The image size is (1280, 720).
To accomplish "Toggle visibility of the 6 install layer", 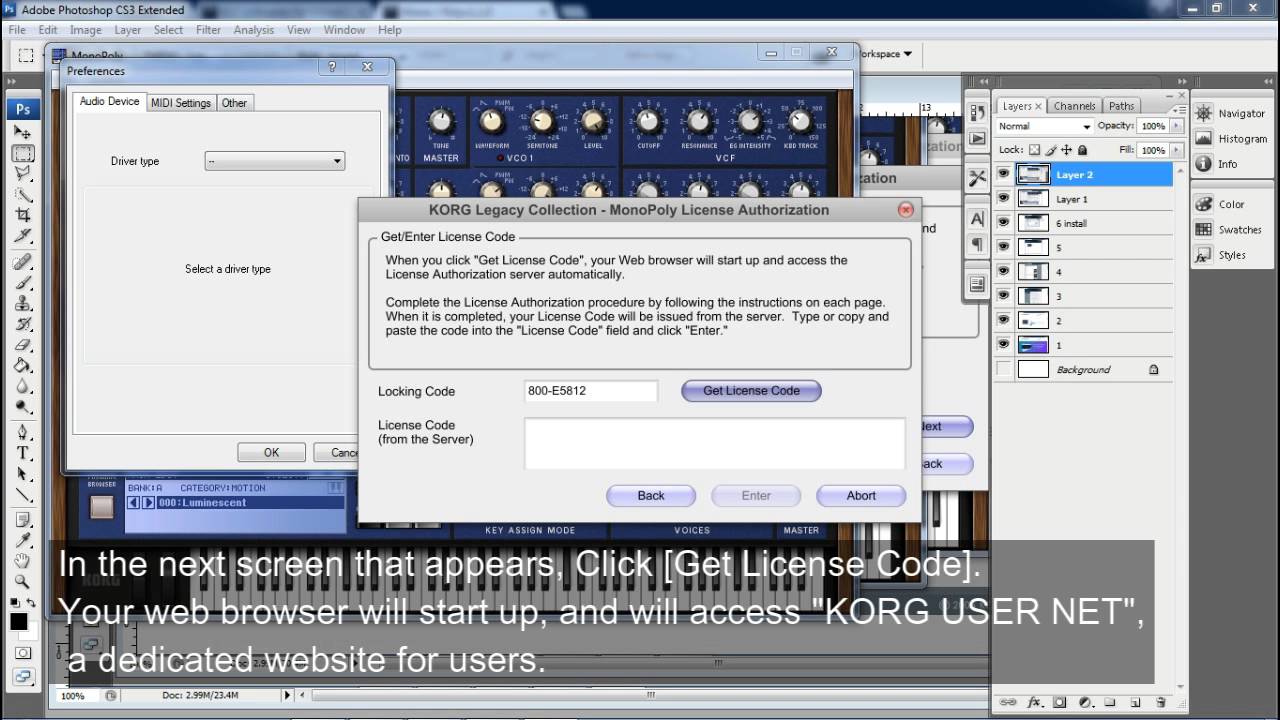I will click(1003, 223).
